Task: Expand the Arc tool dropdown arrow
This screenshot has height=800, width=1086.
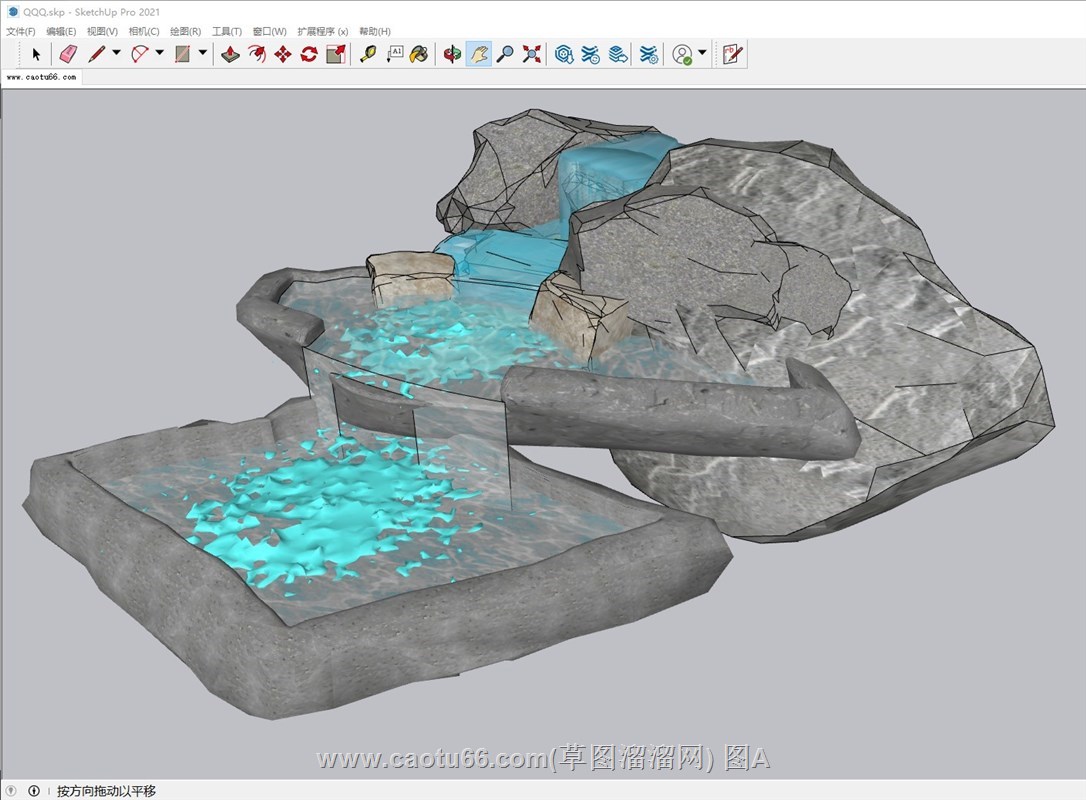Action: tap(160, 53)
